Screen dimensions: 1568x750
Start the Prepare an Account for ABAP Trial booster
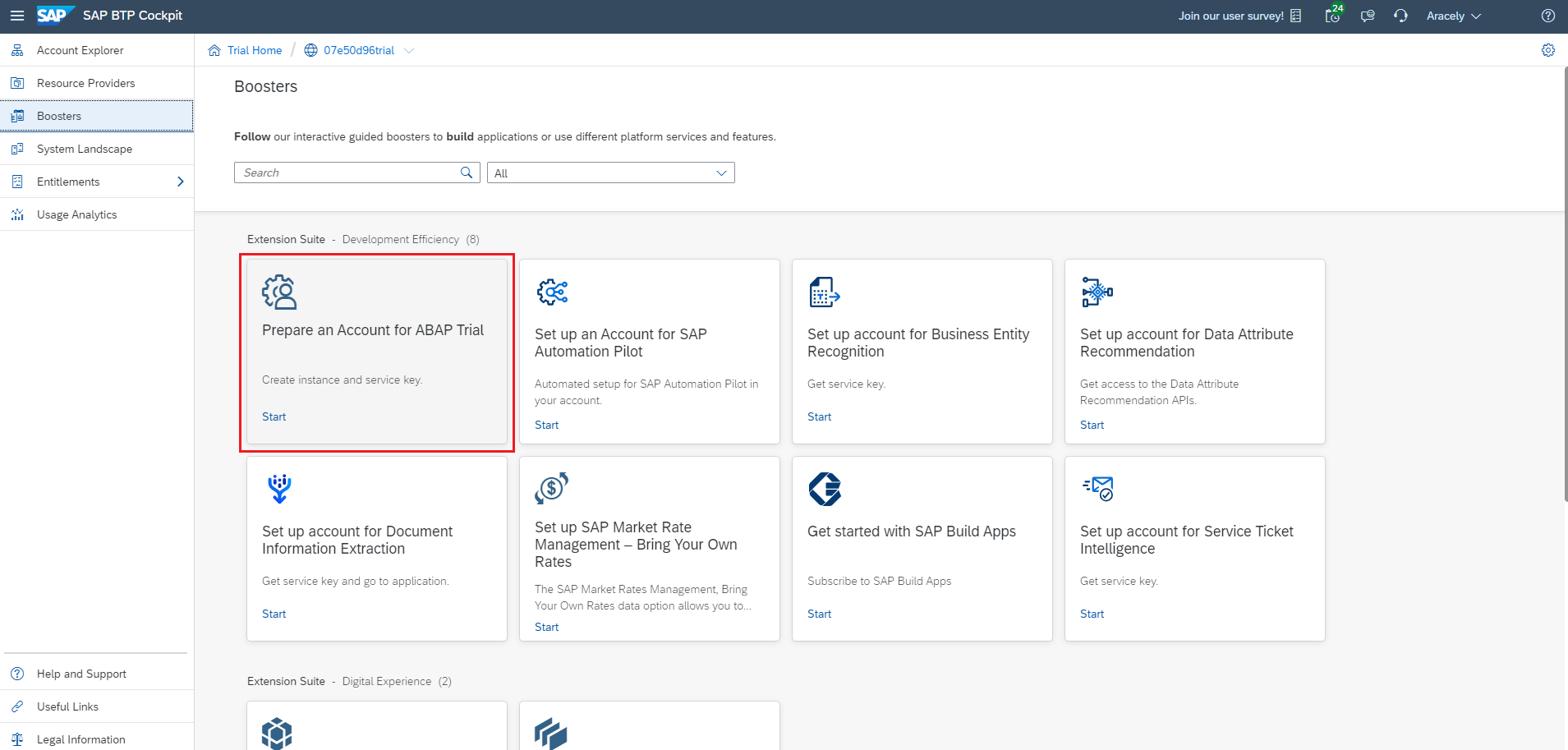click(274, 416)
